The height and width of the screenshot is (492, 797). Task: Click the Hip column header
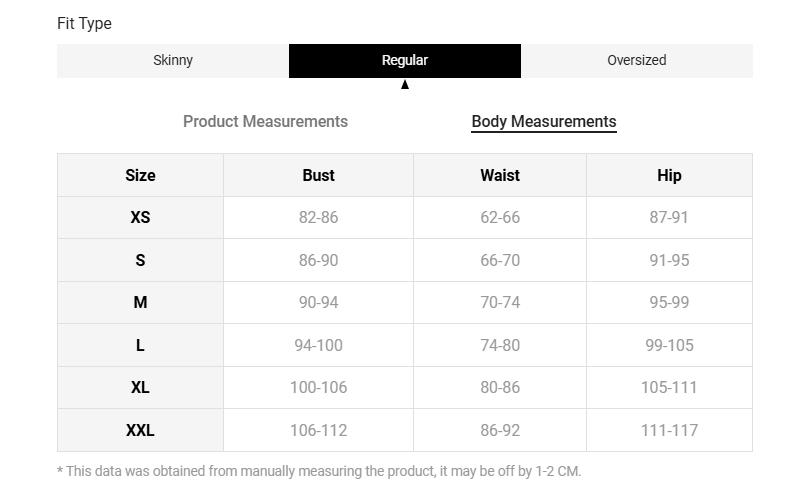[x=669, y=175]
